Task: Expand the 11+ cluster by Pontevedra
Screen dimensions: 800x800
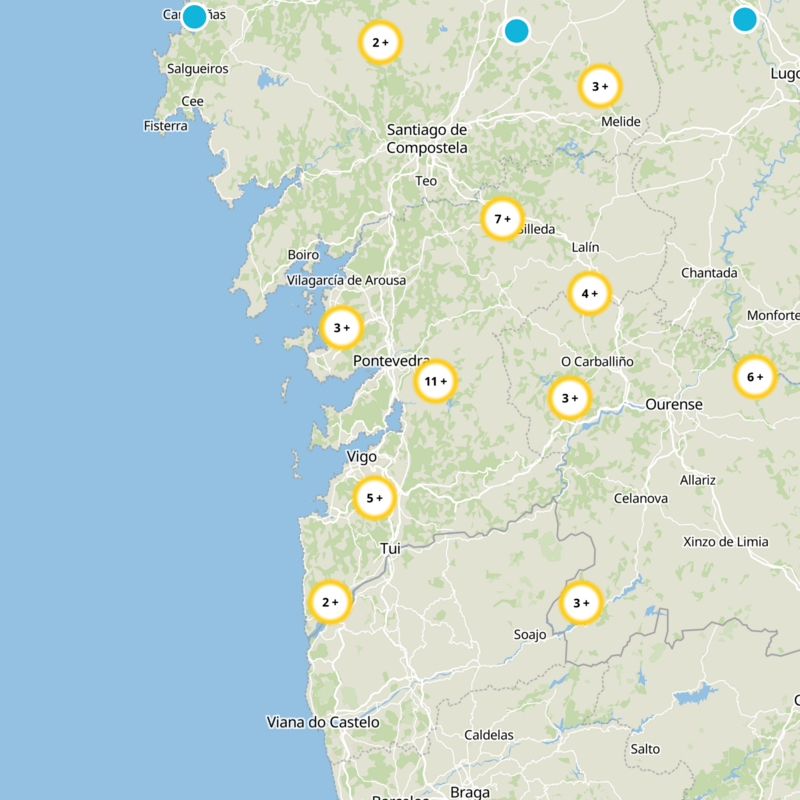Action: coord(435,381)
